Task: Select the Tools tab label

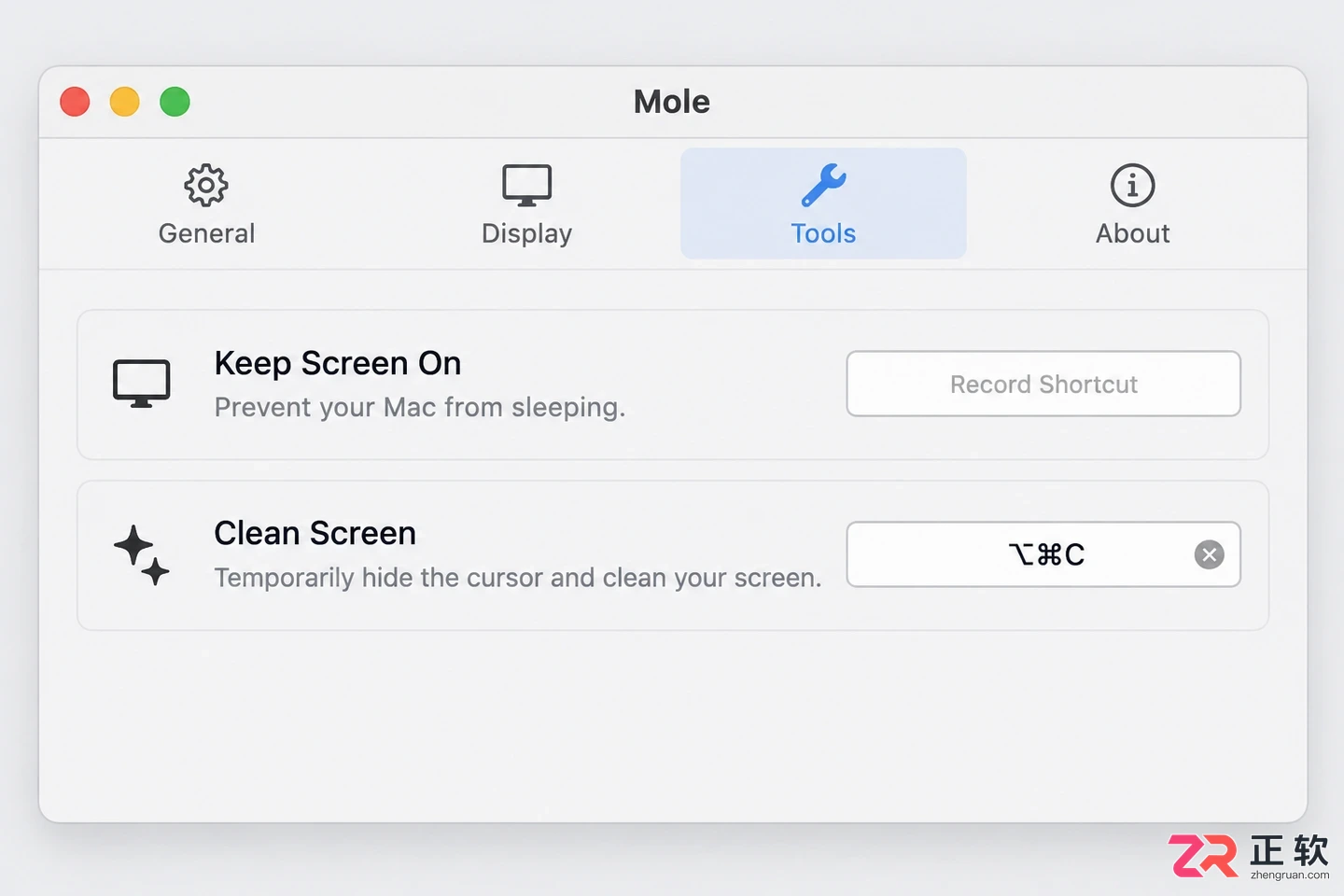Action: (823, 233)
